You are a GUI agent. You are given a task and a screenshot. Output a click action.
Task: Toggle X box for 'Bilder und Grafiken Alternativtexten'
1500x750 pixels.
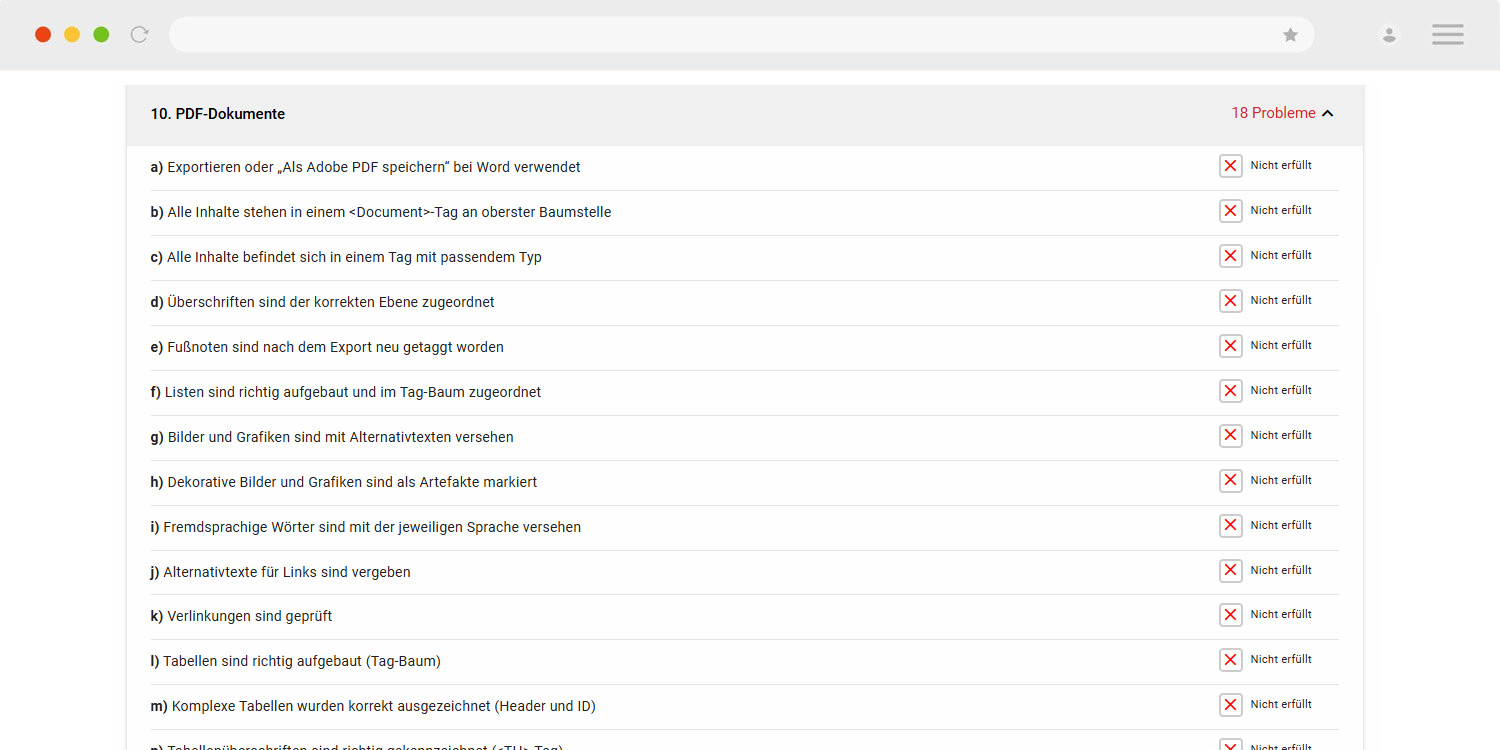tap(1231, 436)
